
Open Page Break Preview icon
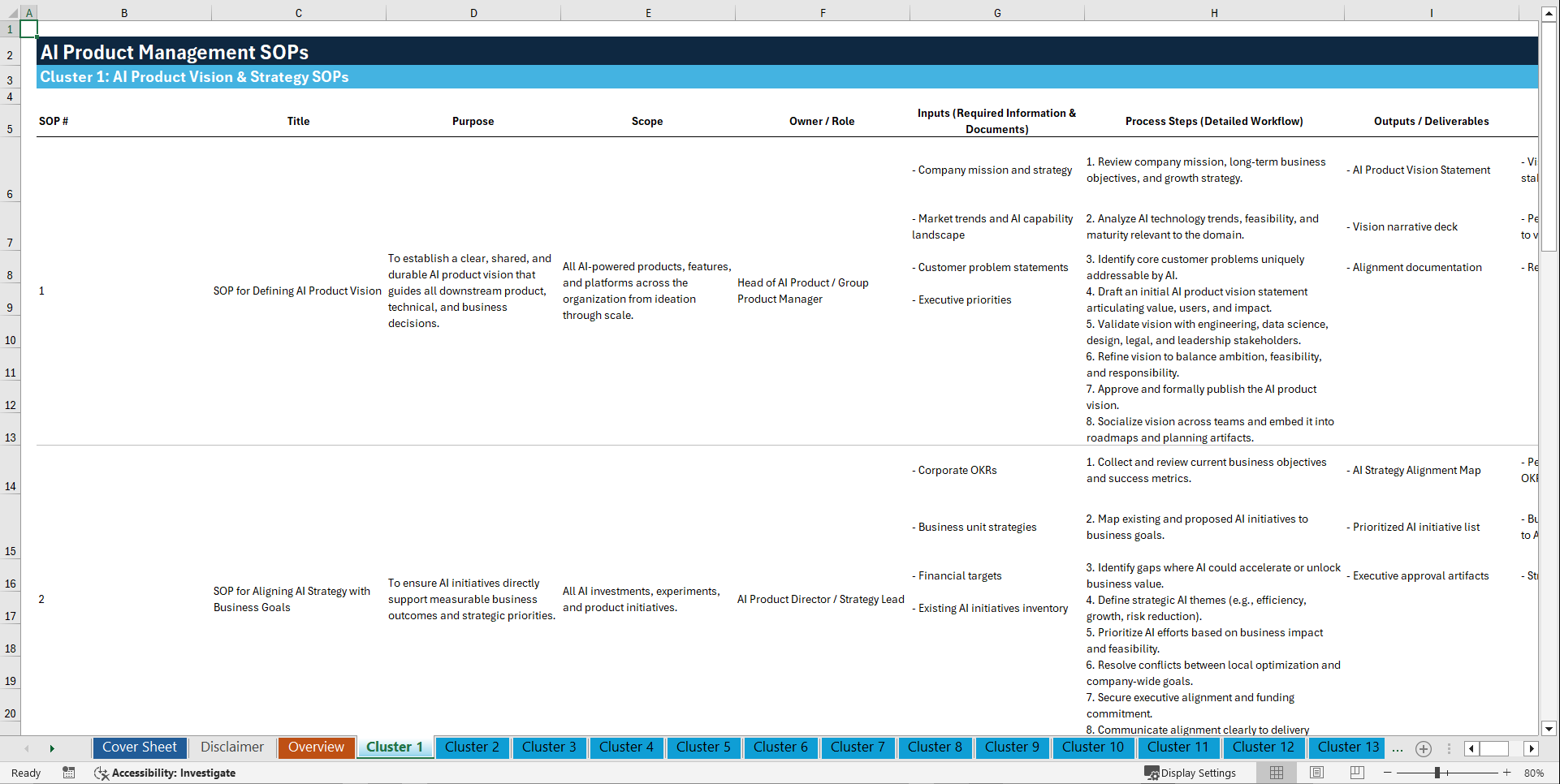(1356, 773)
